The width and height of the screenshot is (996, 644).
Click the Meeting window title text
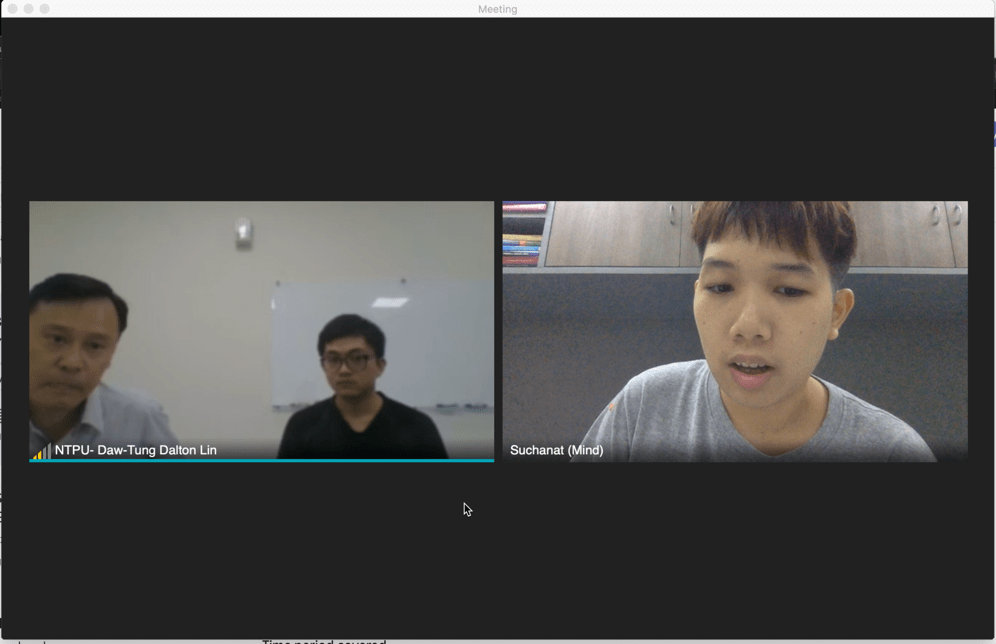click(497, 9)
